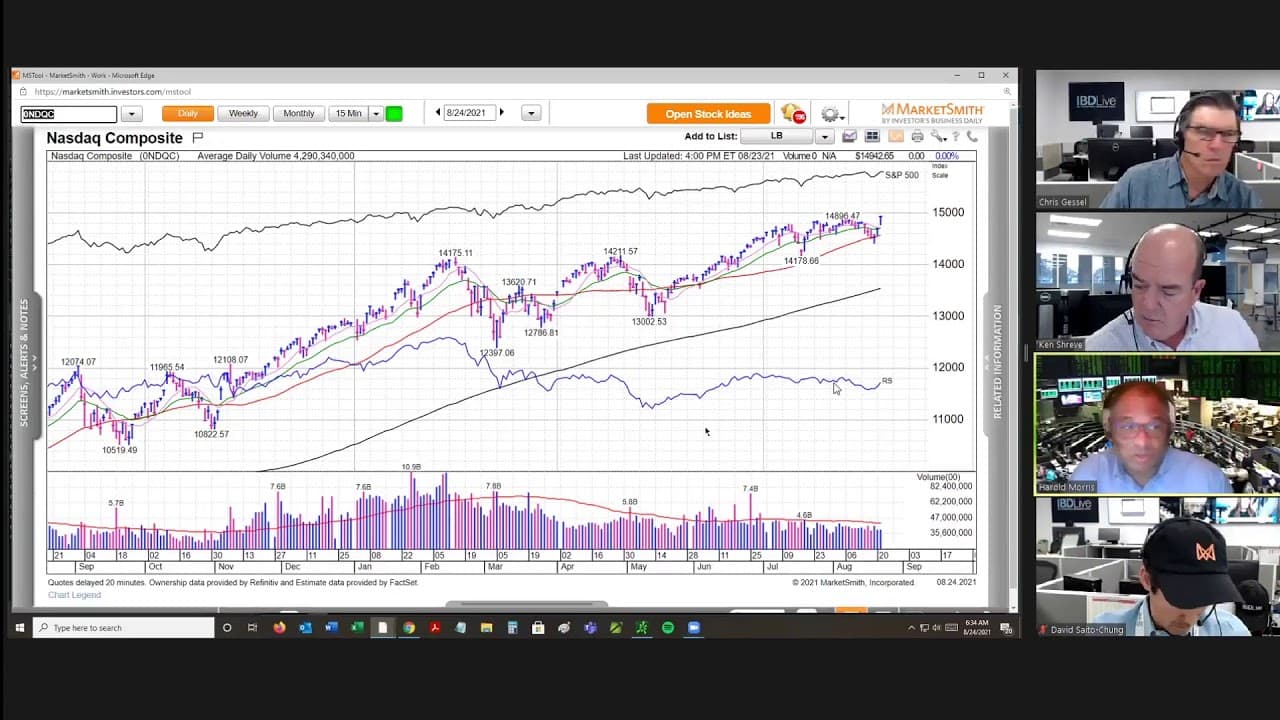
Task: Click the 14896.47 price high label
Action: [x=842, y=216]
